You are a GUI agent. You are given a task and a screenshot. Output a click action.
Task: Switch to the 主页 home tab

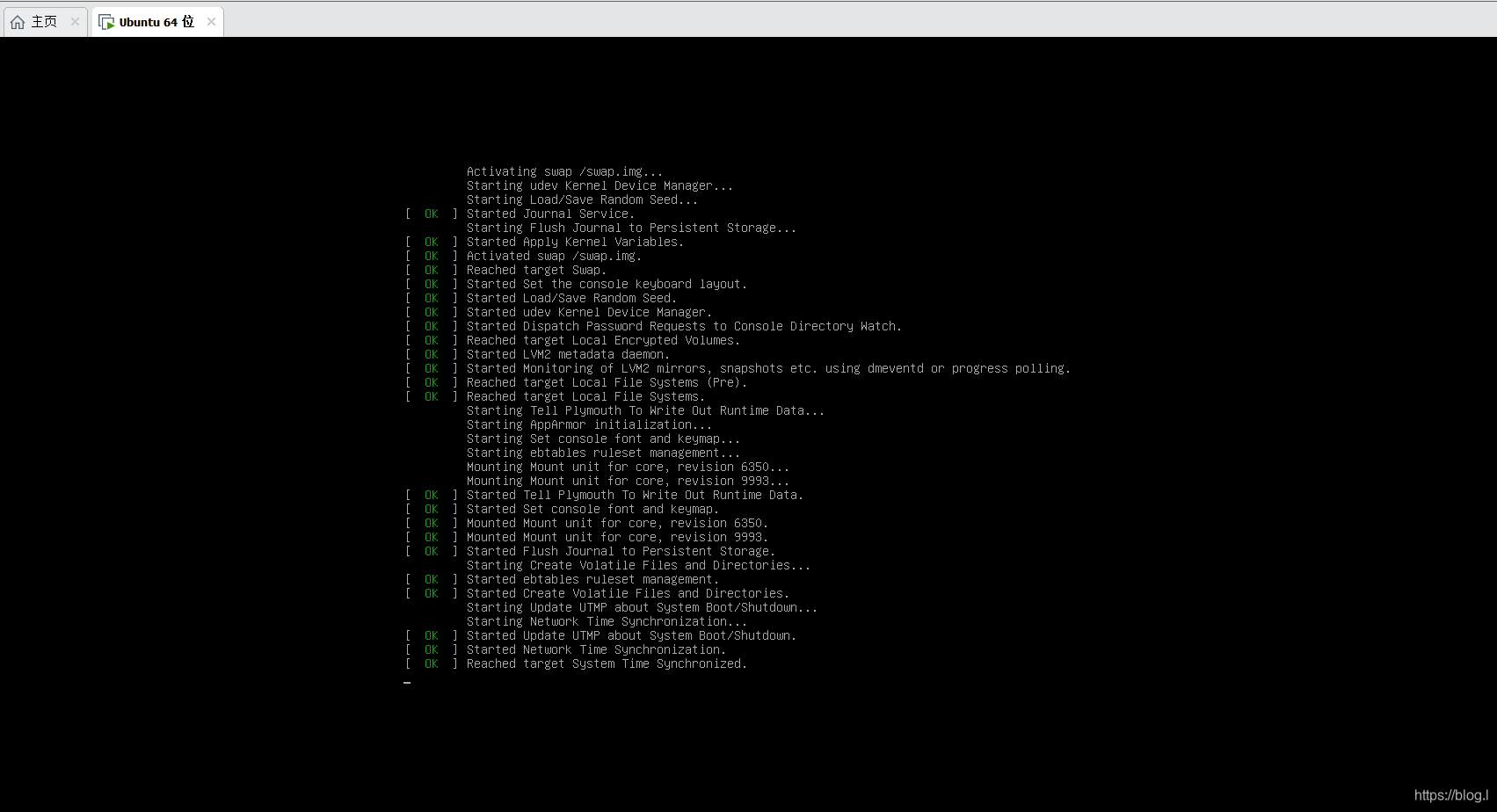[44, 22]
